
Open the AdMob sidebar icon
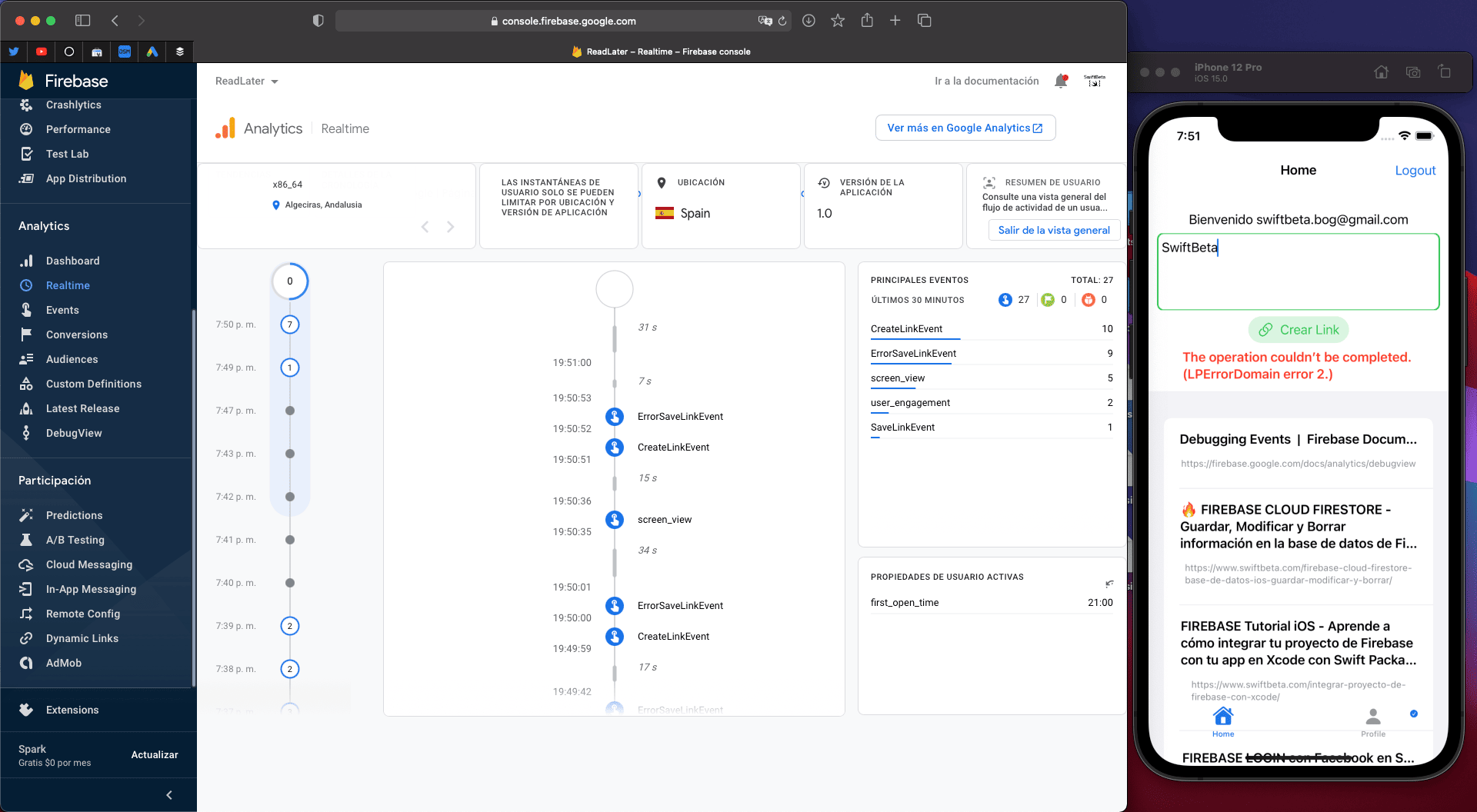coord(26,663)
